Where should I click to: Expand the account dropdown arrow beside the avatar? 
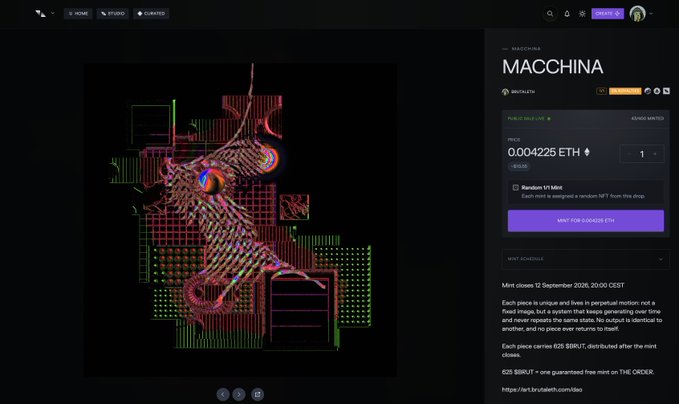point(651,13)
